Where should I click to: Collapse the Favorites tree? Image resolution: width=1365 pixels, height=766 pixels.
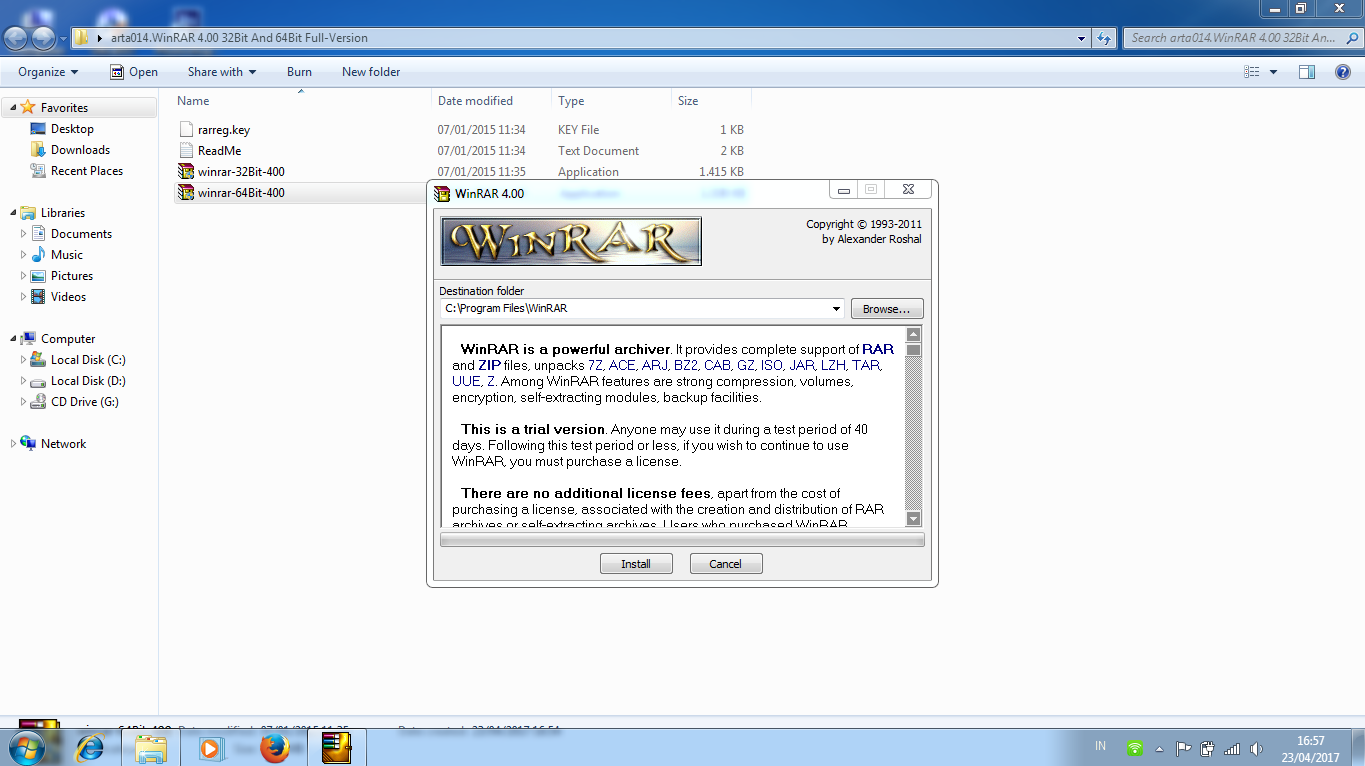click(x=13, y=108)
